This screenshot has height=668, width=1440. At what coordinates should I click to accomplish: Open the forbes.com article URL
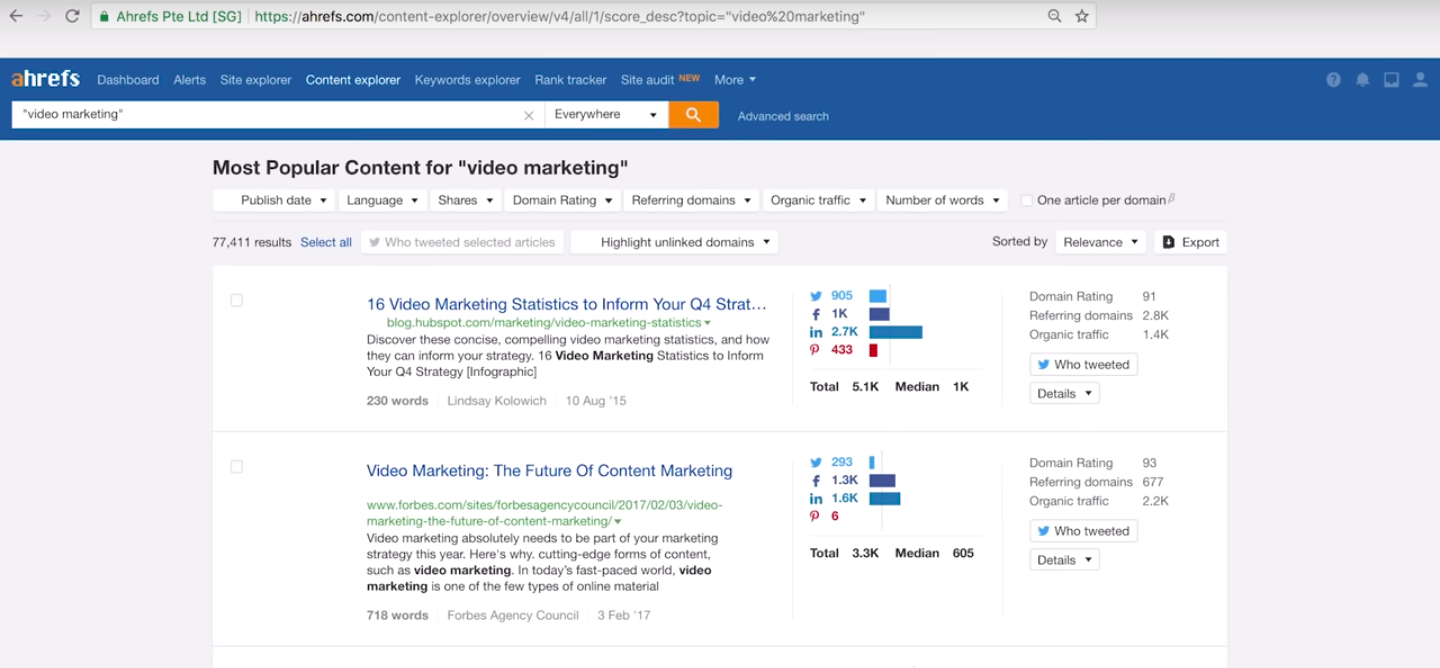544,513
